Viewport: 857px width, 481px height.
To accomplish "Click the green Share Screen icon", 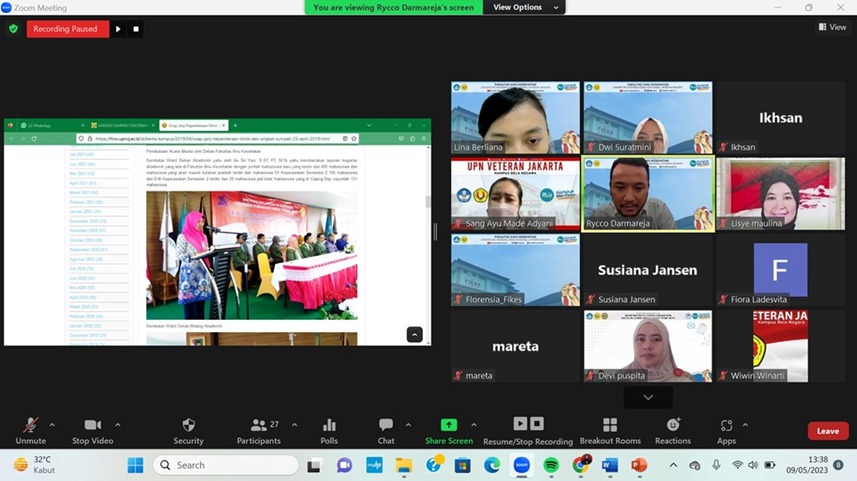I will tap(449, 425).
